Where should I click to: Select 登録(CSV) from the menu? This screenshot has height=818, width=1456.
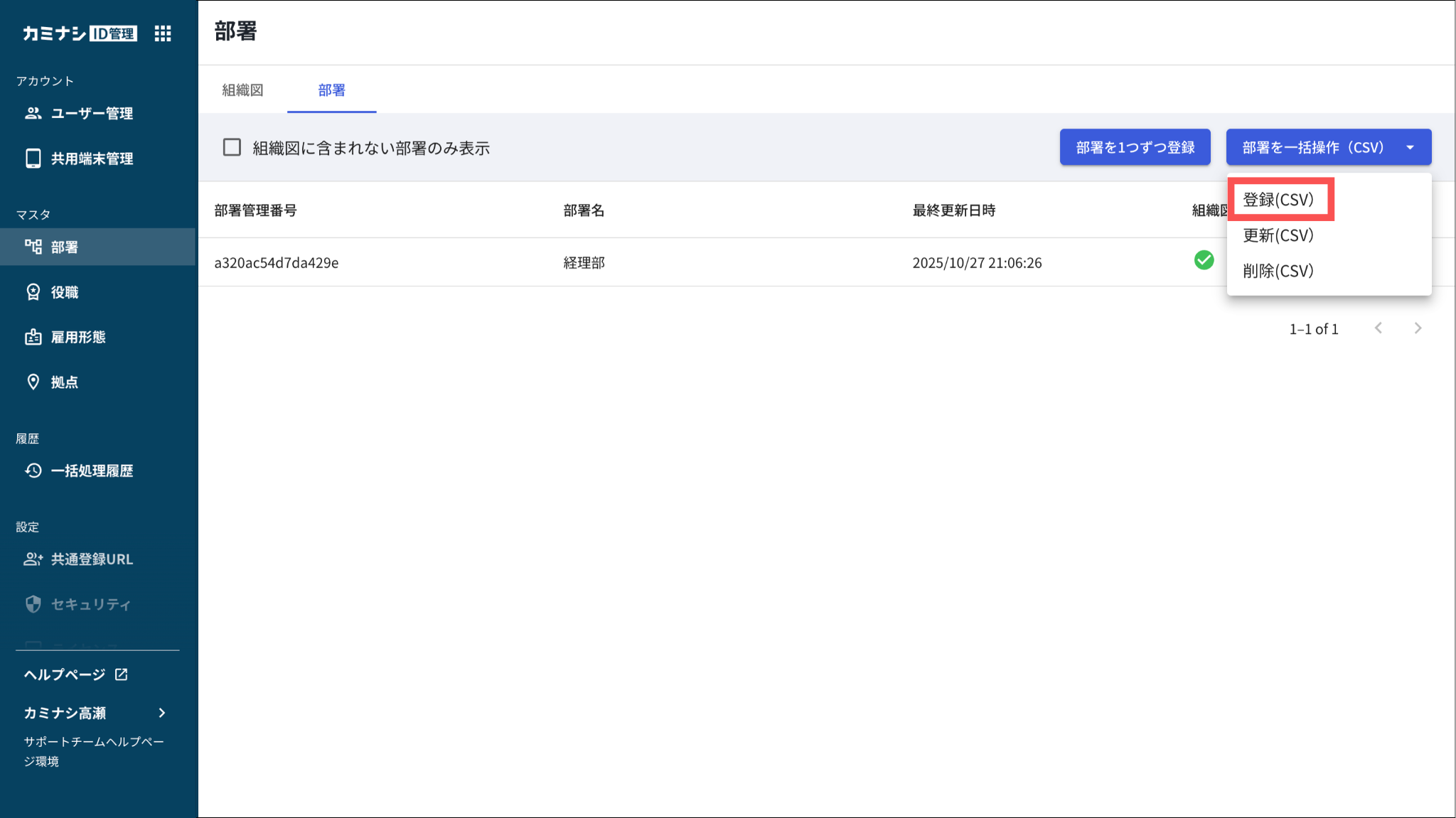[1278, 200]
